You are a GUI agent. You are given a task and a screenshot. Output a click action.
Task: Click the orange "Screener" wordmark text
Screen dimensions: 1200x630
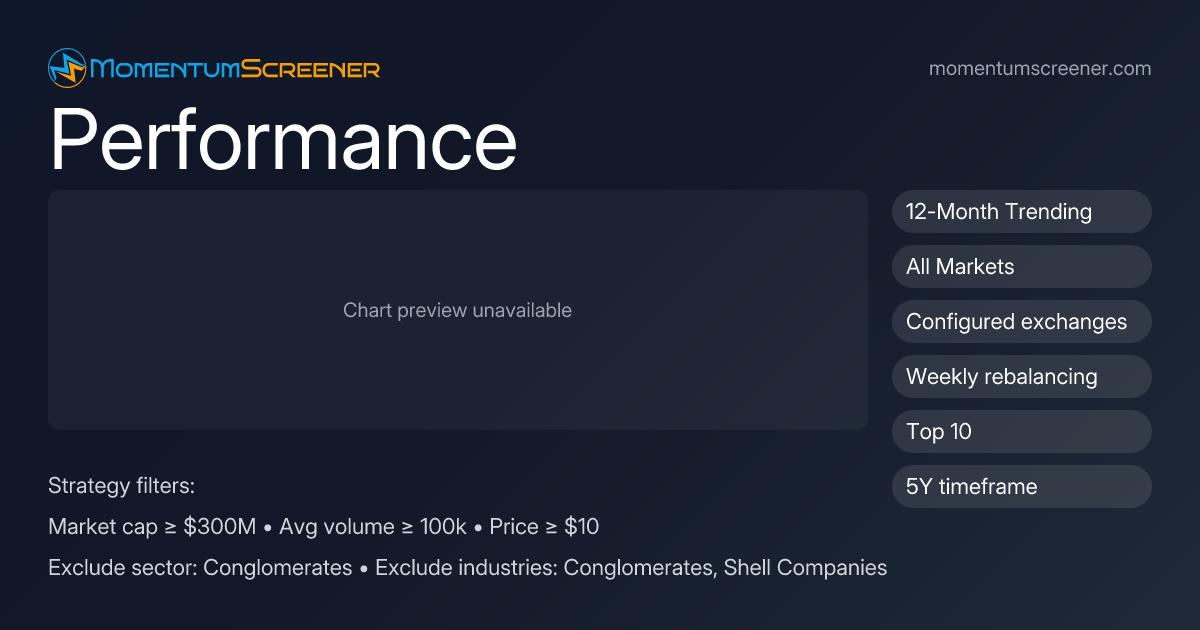coord(311,69)
